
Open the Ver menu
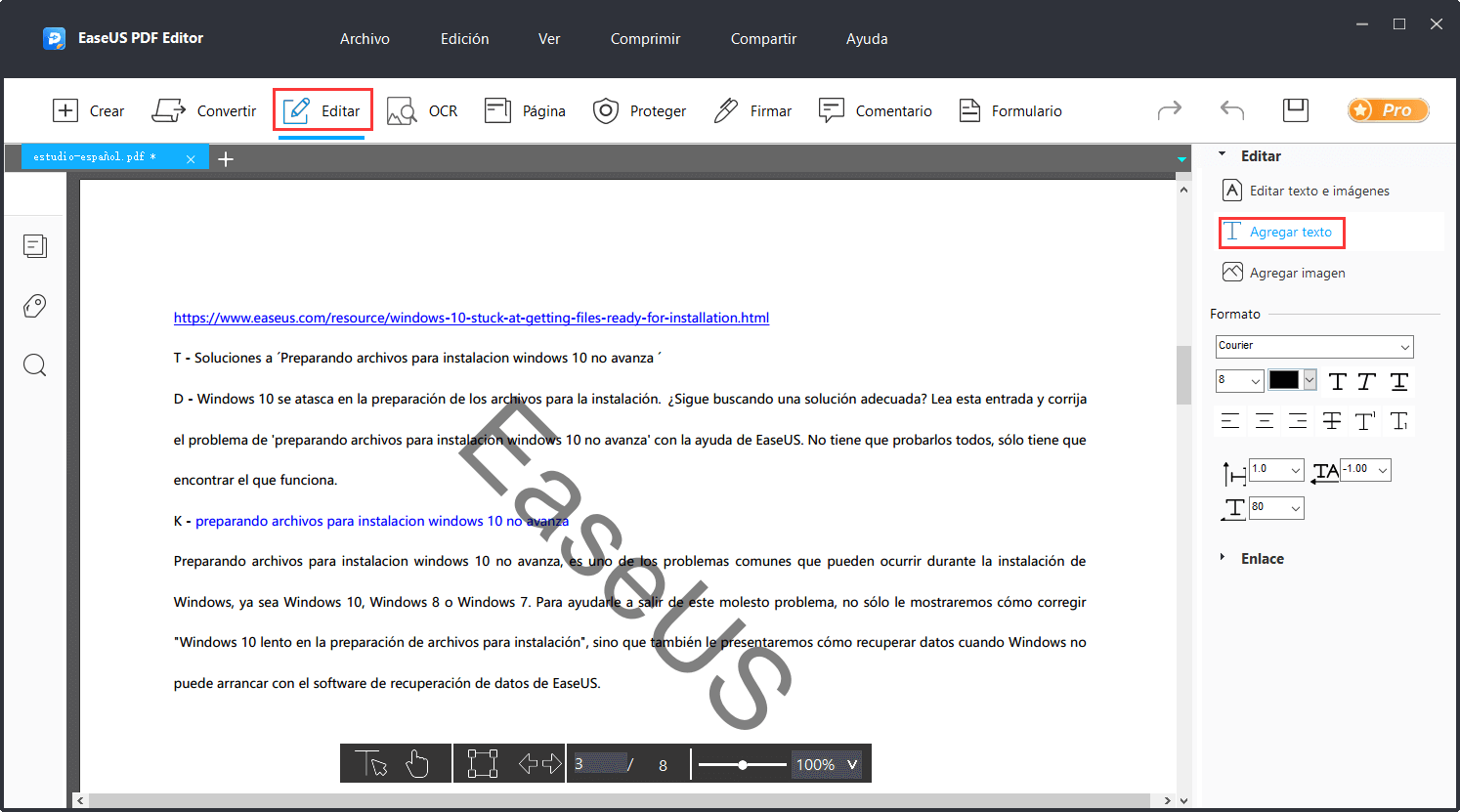[549, 39]
